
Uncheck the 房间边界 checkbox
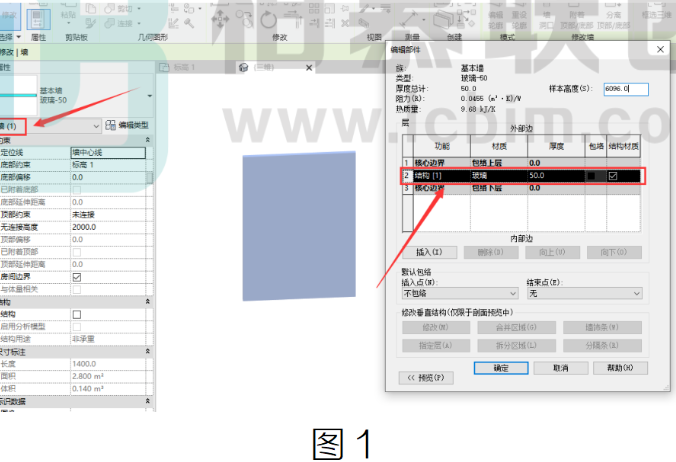tap(77, 277)
